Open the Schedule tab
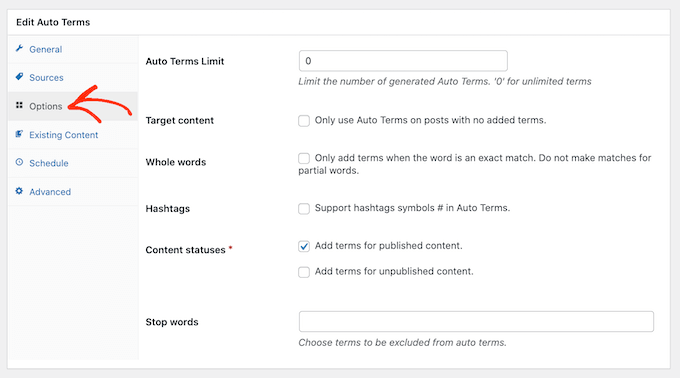The image size is (680, 378). 73,163
